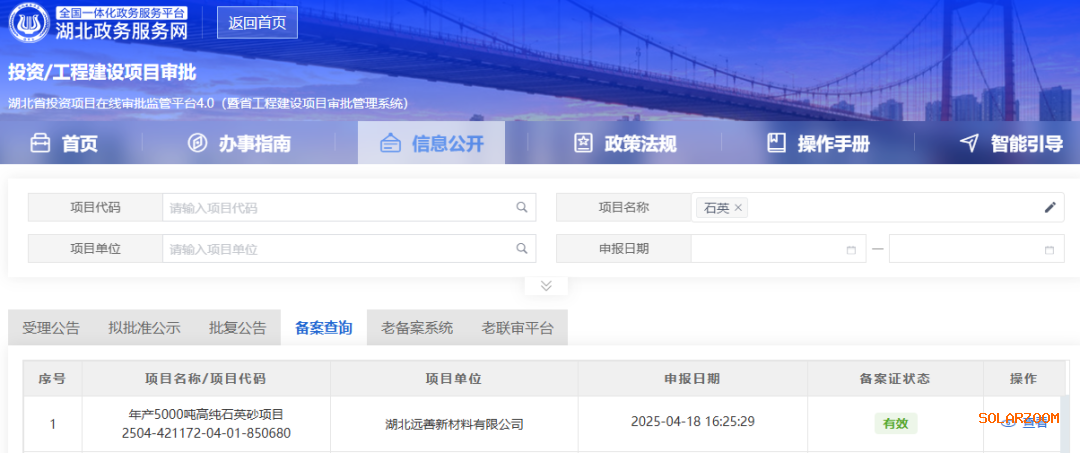Image resolution: width=1080 pixels, height=453 pixels.
Task: Click the search icon in 项目代码 field
Action: 521,208
